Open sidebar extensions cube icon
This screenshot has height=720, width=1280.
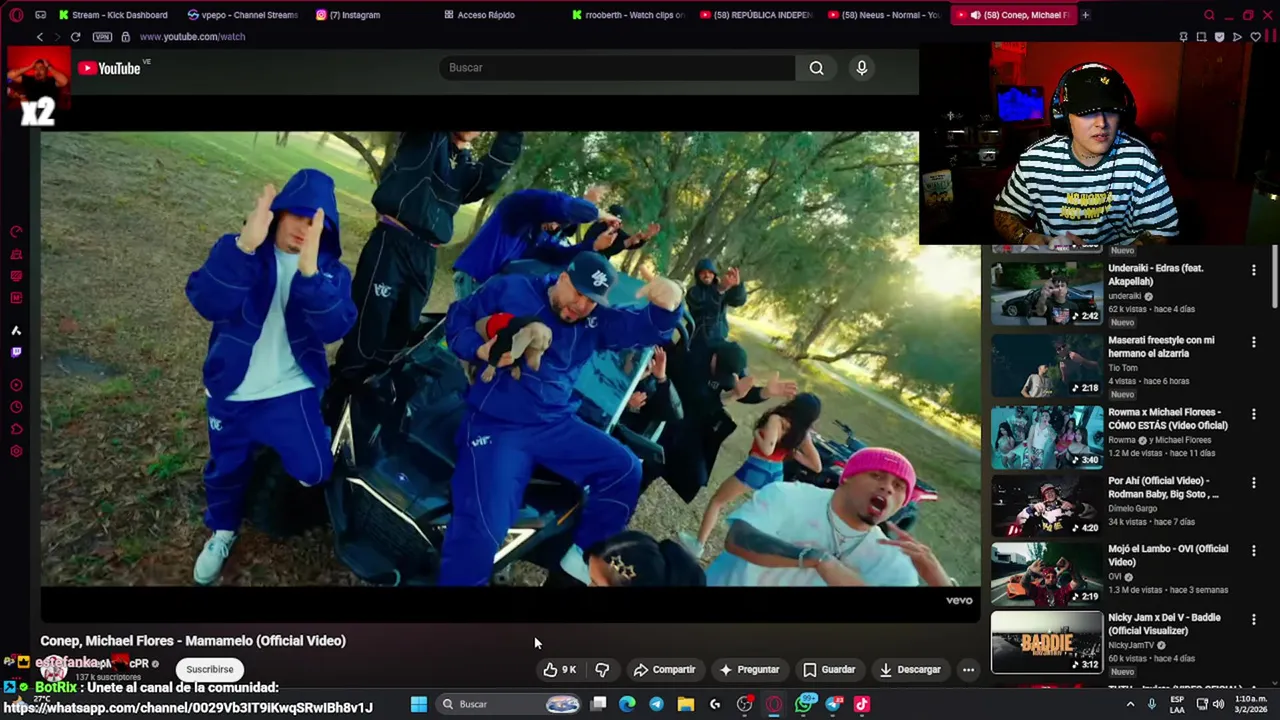pyautogui.click(x=16, y=429)
